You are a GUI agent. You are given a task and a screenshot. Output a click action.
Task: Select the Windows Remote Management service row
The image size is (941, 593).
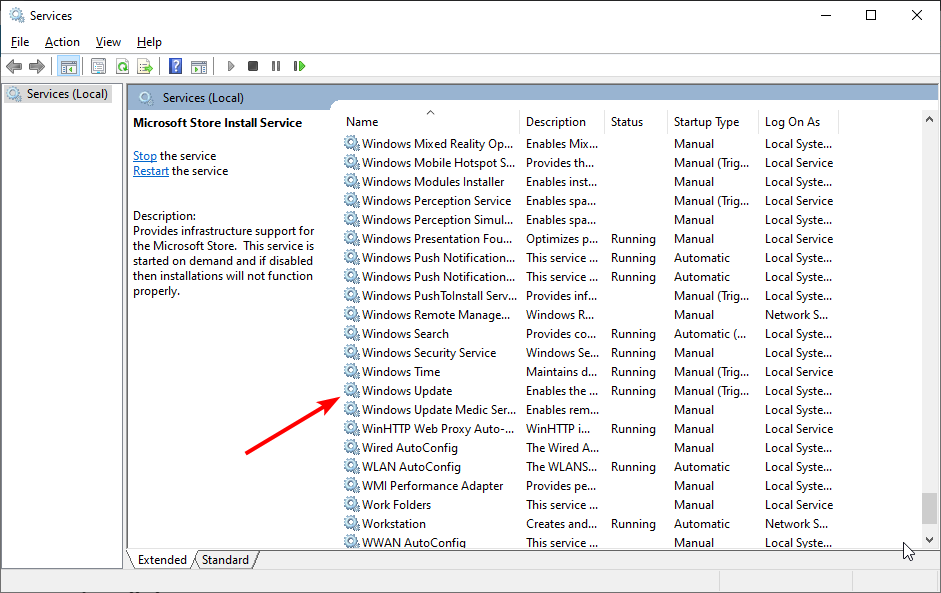coord(589,315)
